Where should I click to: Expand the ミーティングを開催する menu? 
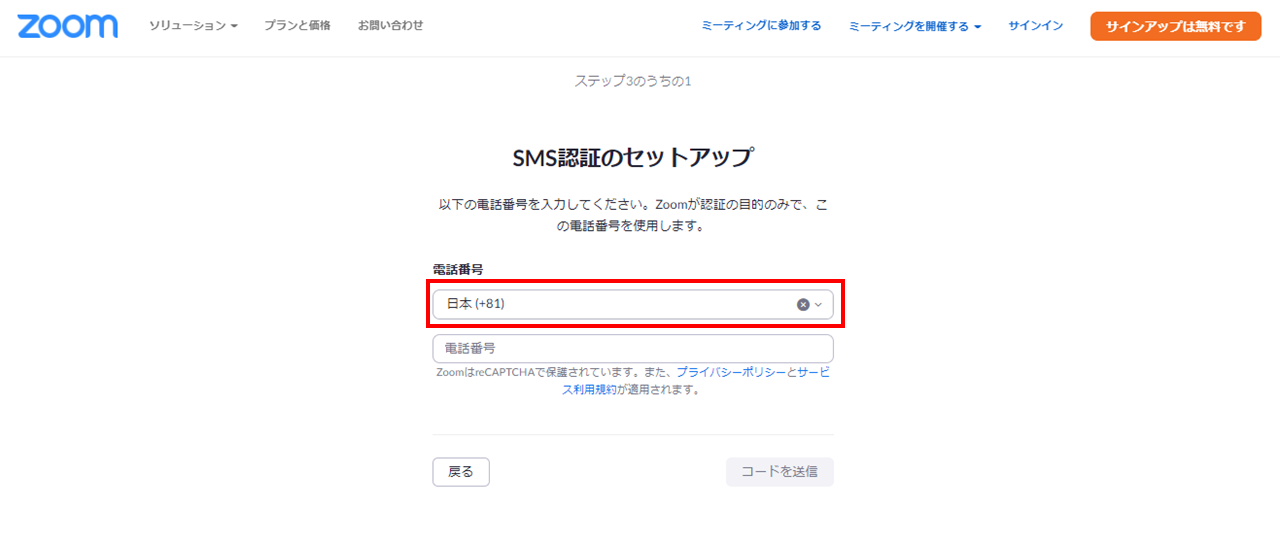[915, 26]
